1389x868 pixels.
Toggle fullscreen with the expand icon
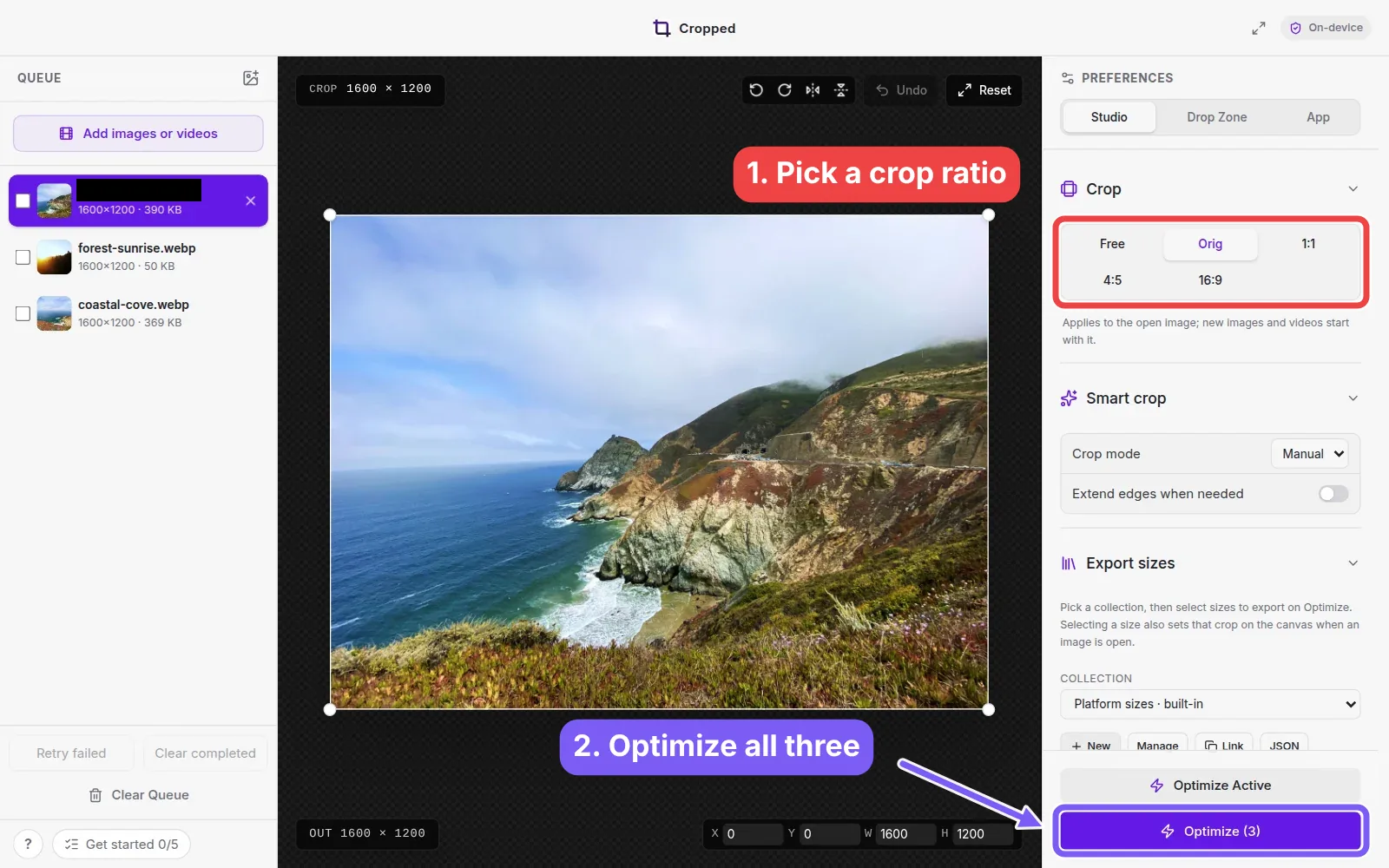coord(1259,28)
